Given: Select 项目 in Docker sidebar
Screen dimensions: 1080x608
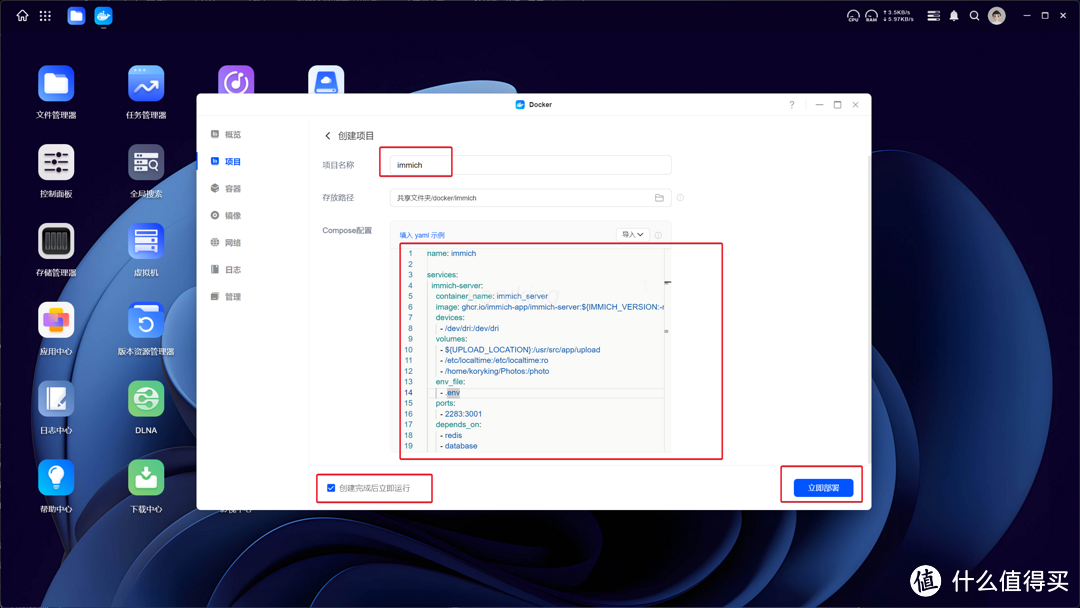Looking at the screenshot, I should click(x=233, y=161).
